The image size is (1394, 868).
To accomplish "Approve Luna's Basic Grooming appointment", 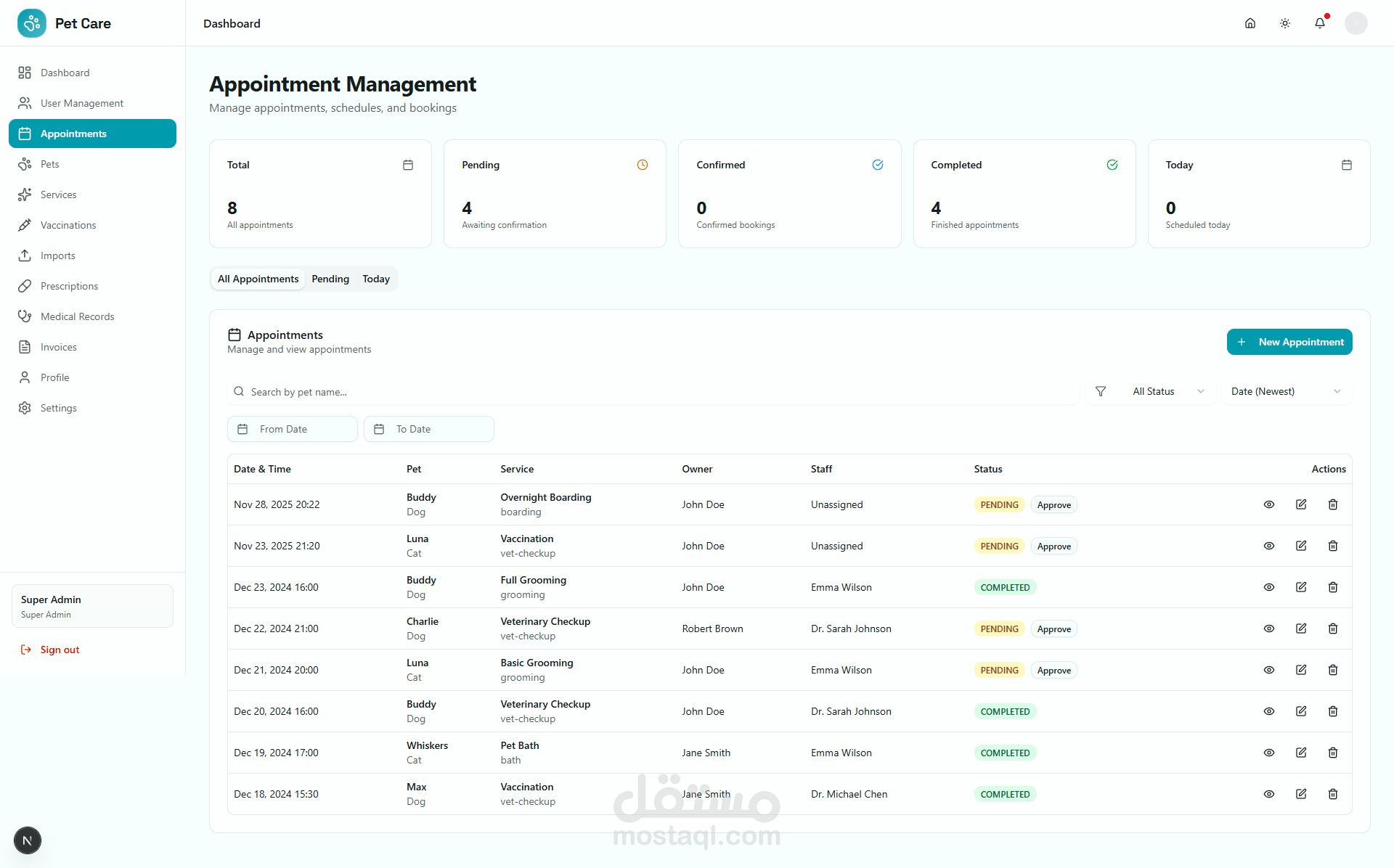I will (1053, 670).
